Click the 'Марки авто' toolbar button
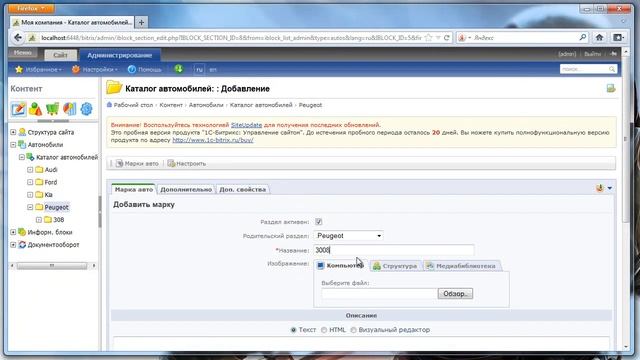The image size is (640, 360). tap(137, 163)
